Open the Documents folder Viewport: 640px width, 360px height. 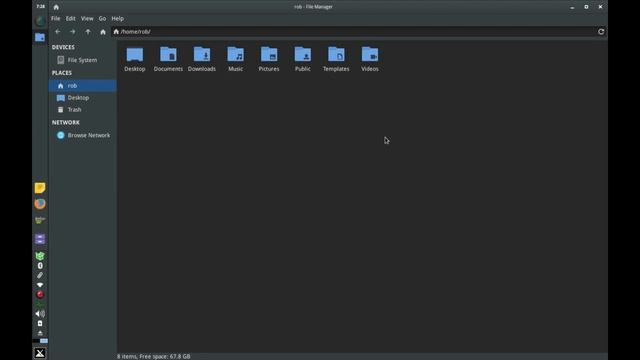click(168, 59)
